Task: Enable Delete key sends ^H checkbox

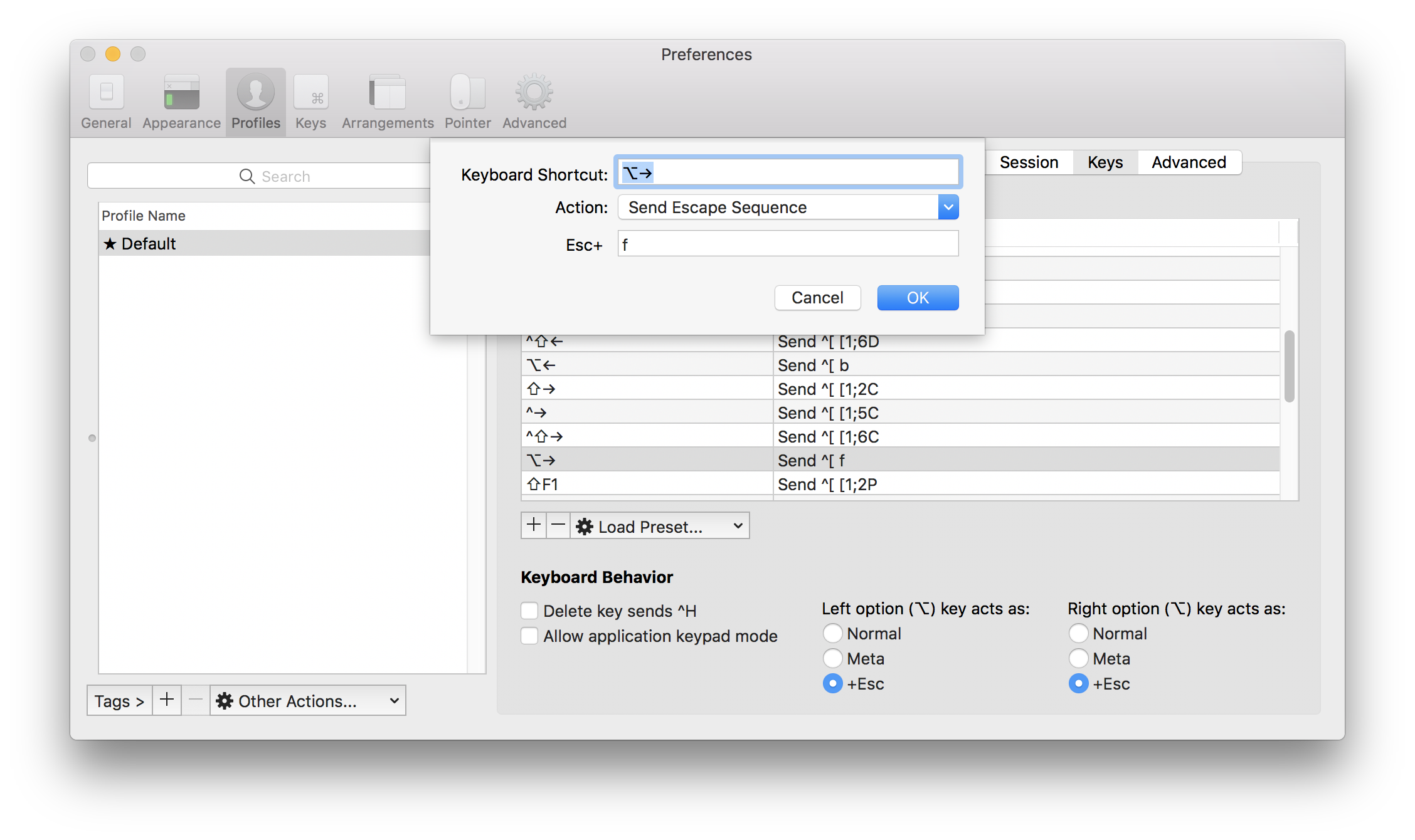Action: tap(528, 609)
